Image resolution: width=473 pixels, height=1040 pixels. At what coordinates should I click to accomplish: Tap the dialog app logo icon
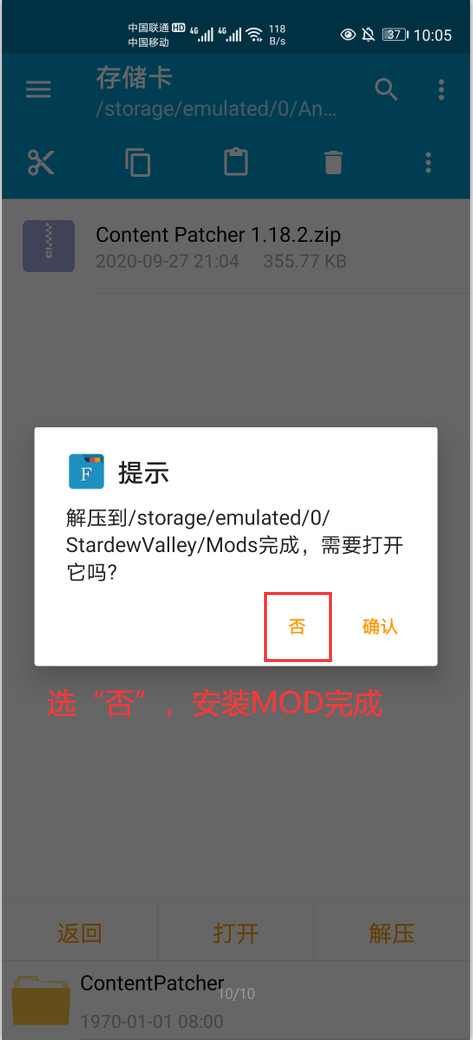click(x=86, y=472)
